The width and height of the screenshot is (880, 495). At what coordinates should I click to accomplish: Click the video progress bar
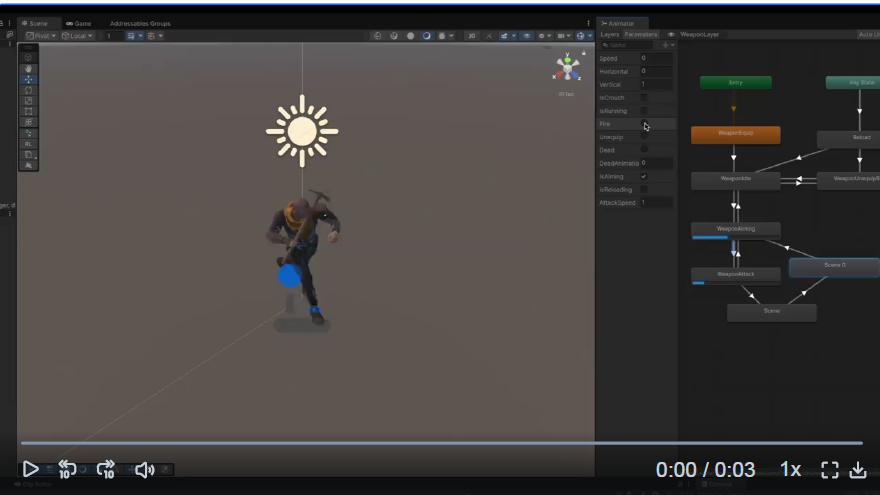pyautogui.click(x=440, y=443)
